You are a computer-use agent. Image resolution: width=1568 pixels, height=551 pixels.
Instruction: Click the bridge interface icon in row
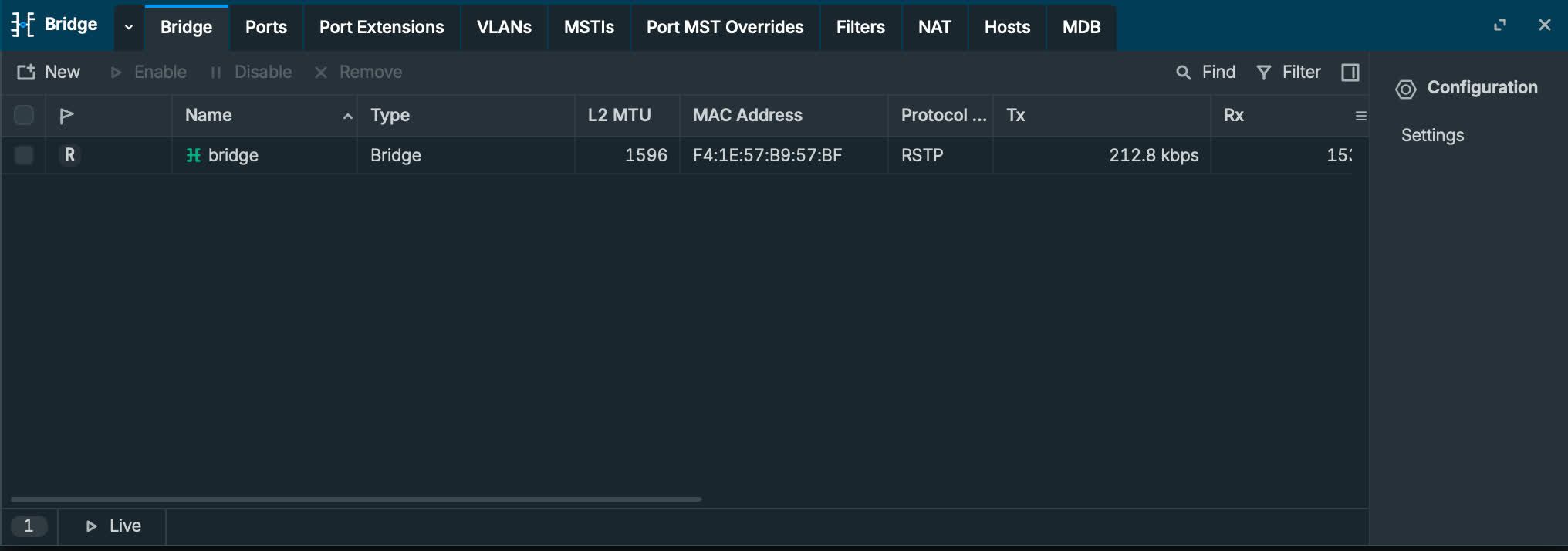point(194,155)
